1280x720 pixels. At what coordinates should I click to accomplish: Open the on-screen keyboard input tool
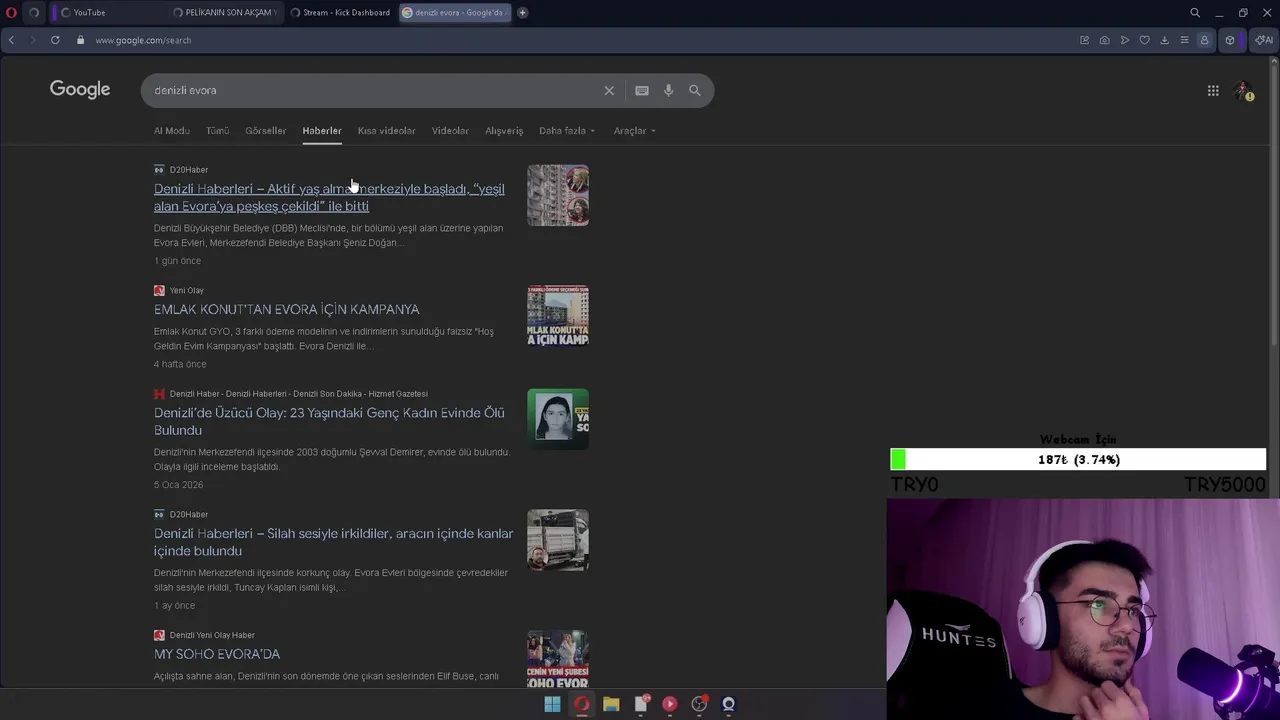click(642, 90)
